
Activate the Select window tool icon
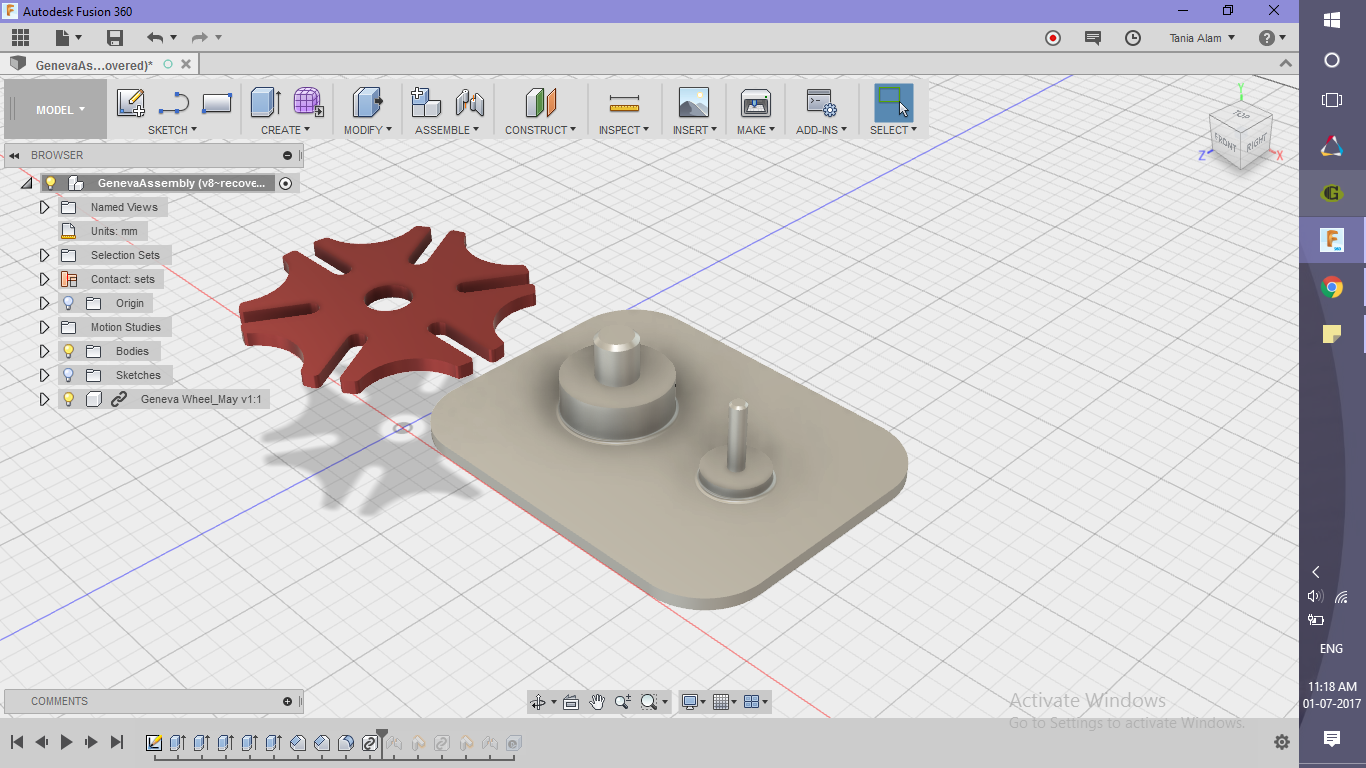(x=894, y=103)
